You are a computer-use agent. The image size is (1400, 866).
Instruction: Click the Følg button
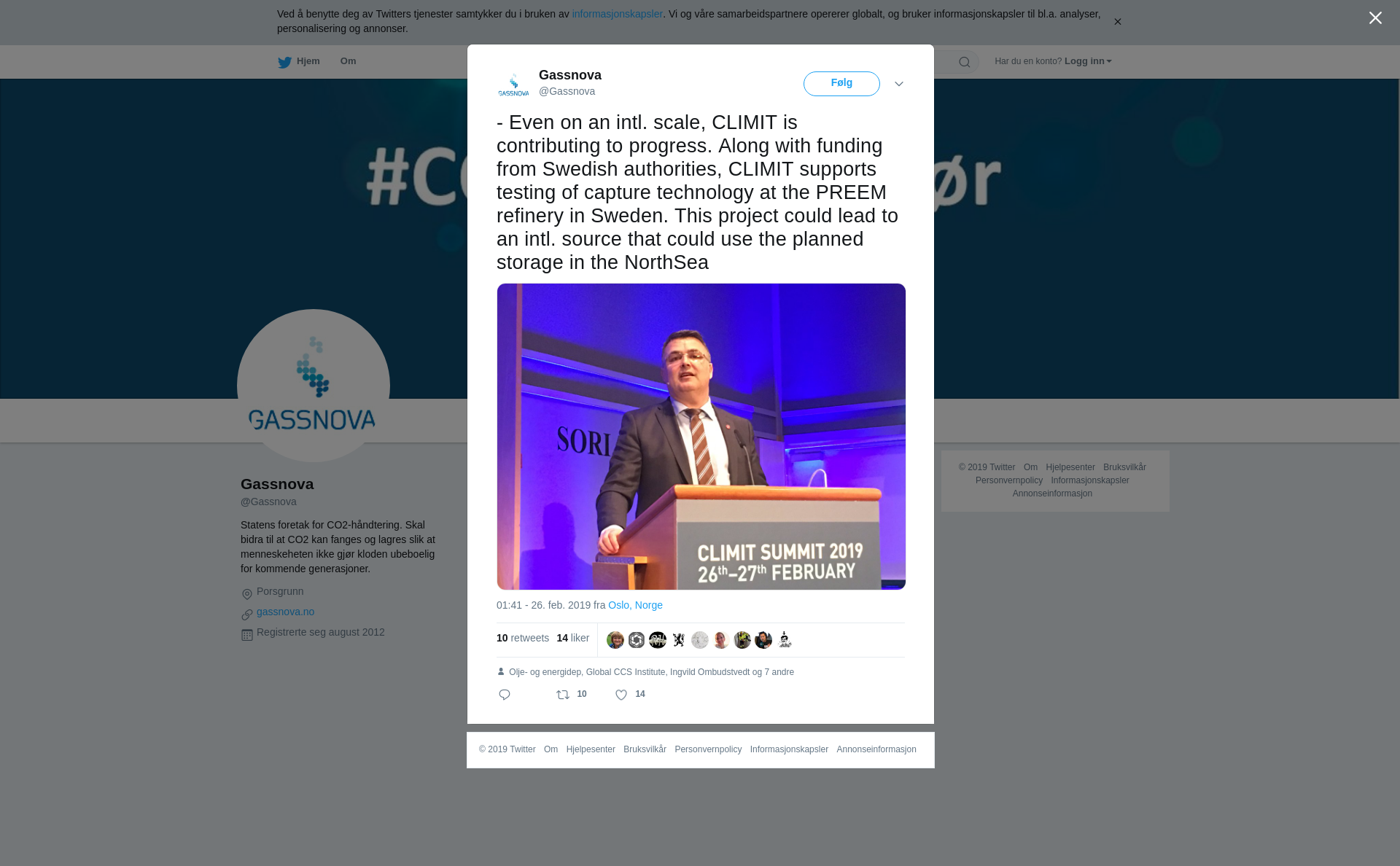pyautogui.click(x=841, y=84)
